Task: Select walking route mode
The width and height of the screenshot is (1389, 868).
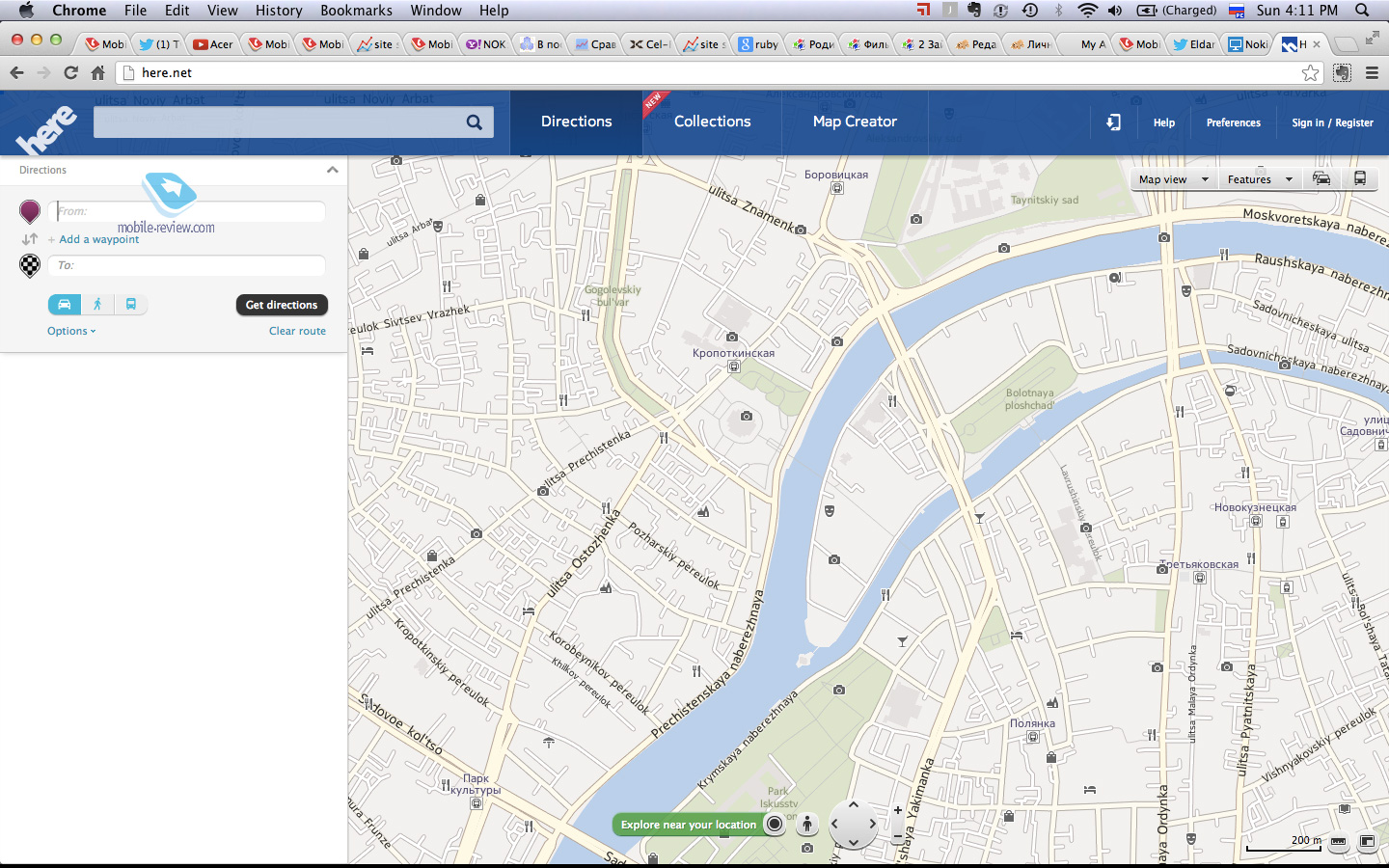Action: pos(97,304)
